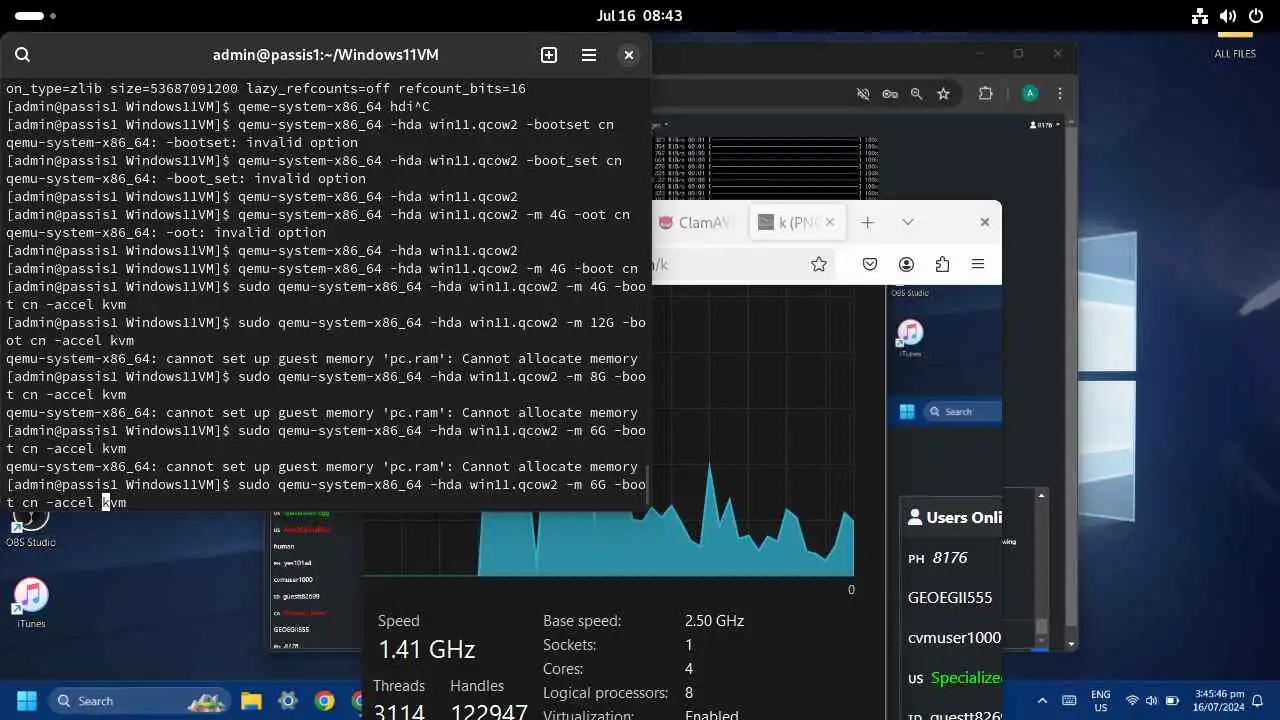1280x720 pixels.
Task: Open the GNOME power menu icon
Action: click(1256, 16)
